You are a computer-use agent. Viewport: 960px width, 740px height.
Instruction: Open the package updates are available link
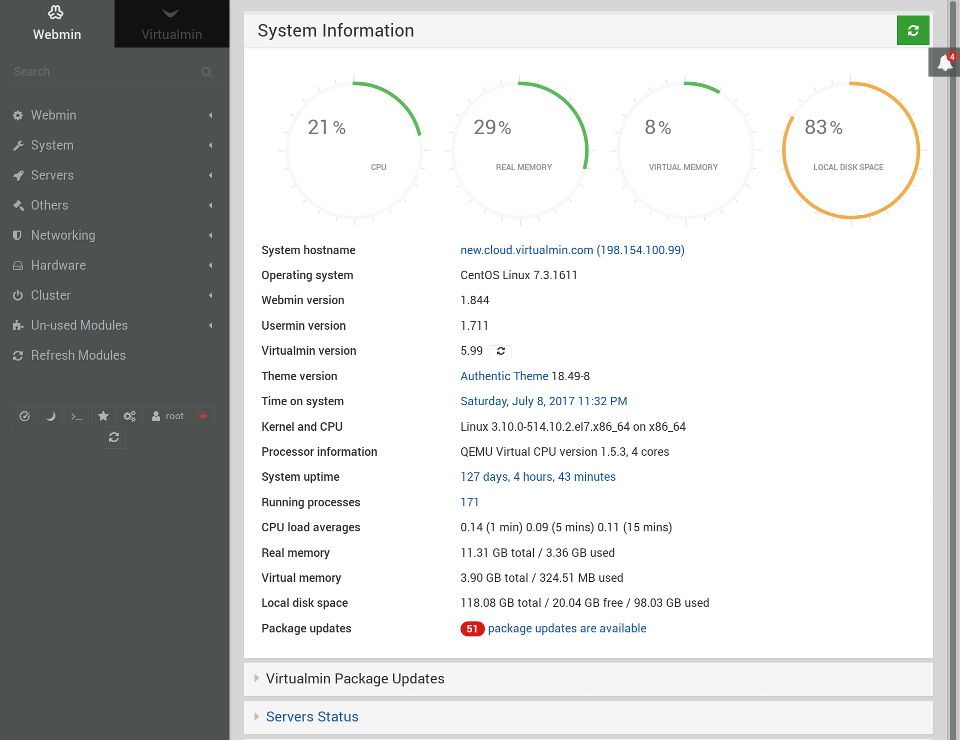point(567,628)
